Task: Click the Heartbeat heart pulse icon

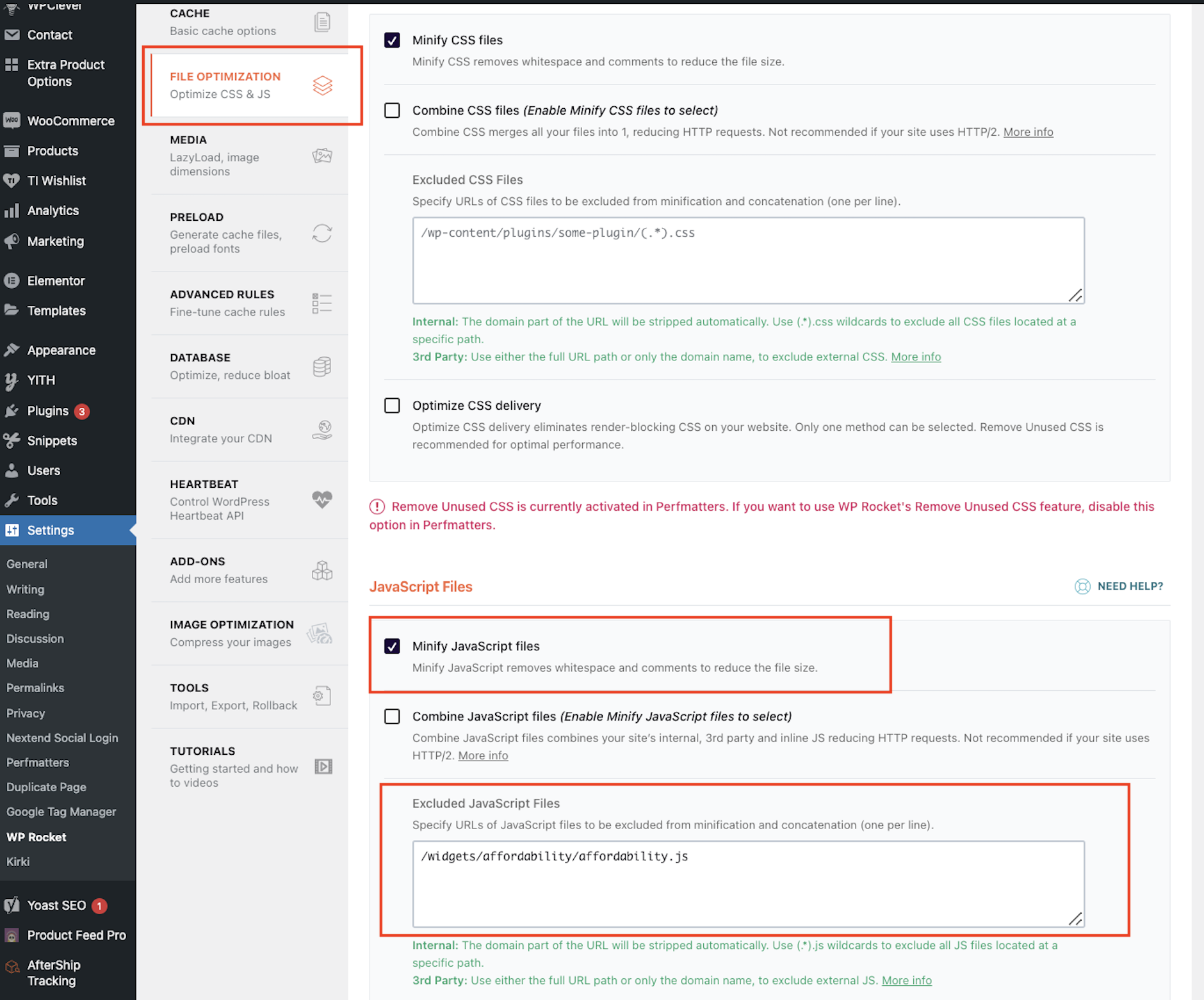Action: [322, 499]
